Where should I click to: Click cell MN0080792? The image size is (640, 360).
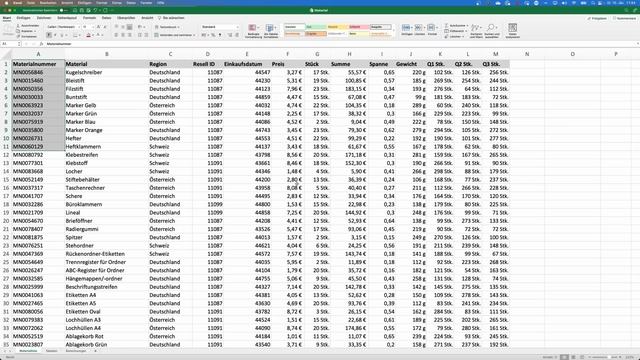pyautogui.click(x=38, y=155)
